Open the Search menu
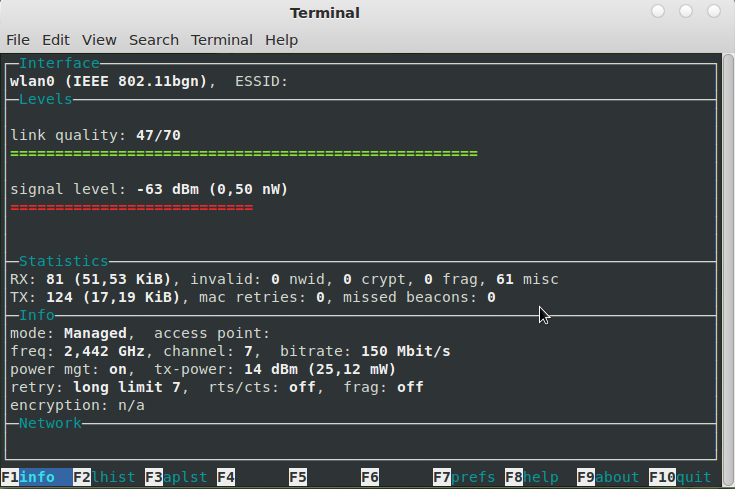735x489 pixels. [x=154, y=40]
